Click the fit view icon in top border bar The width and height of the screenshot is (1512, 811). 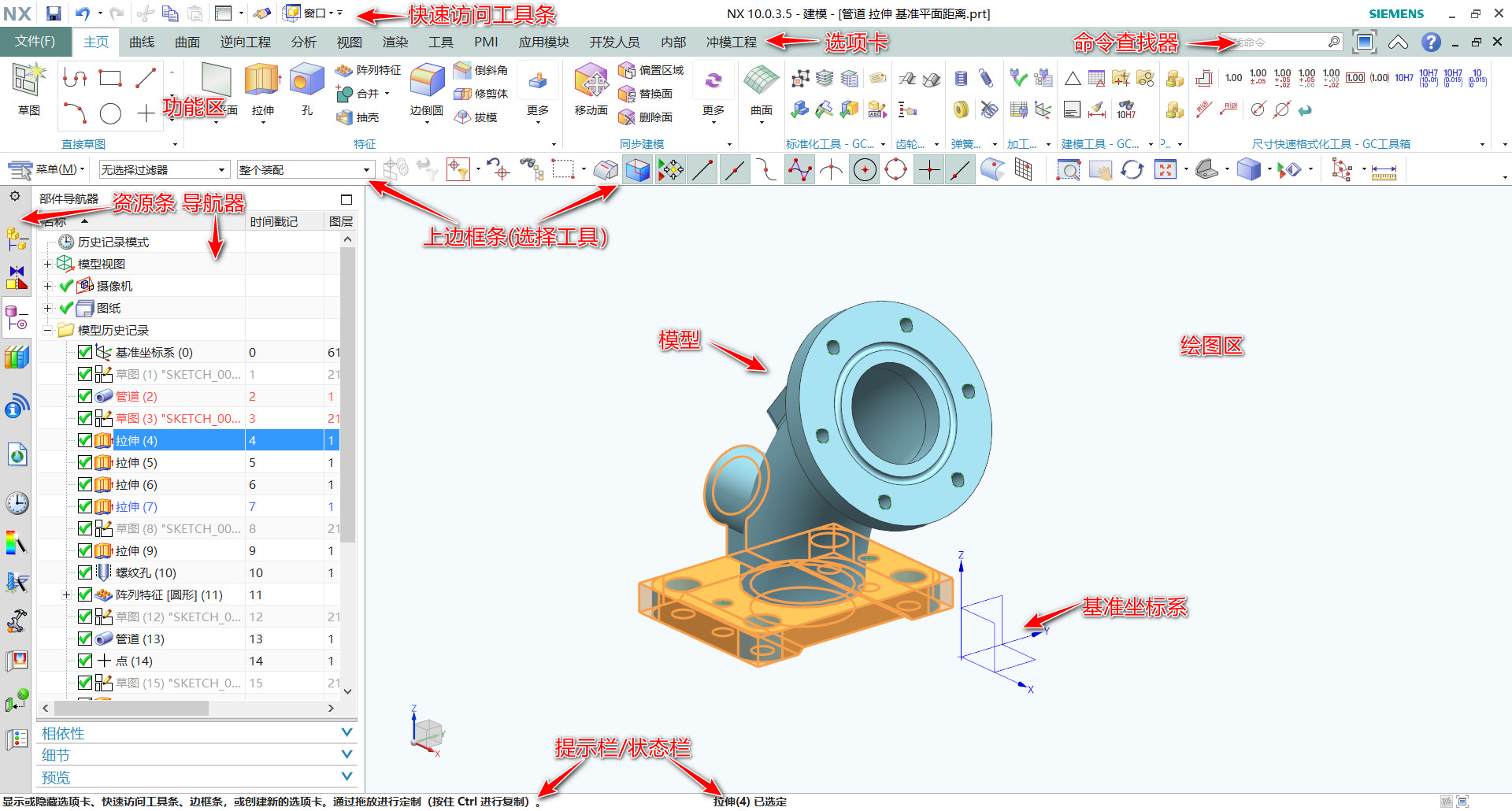(1165, 169)
